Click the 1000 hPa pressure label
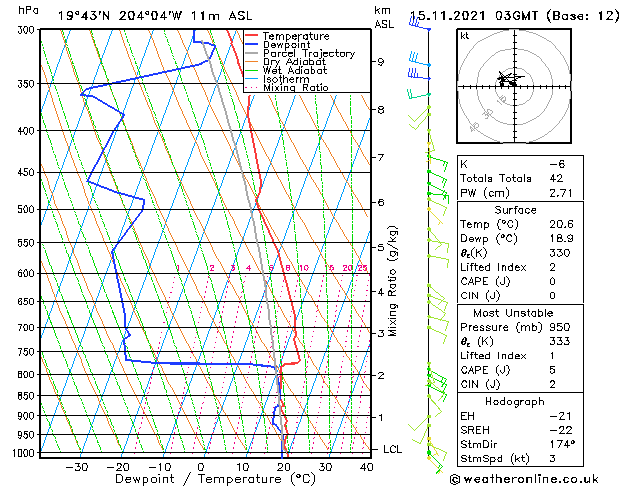The height and width of the screenshot is (486, 629). [25, 453]
